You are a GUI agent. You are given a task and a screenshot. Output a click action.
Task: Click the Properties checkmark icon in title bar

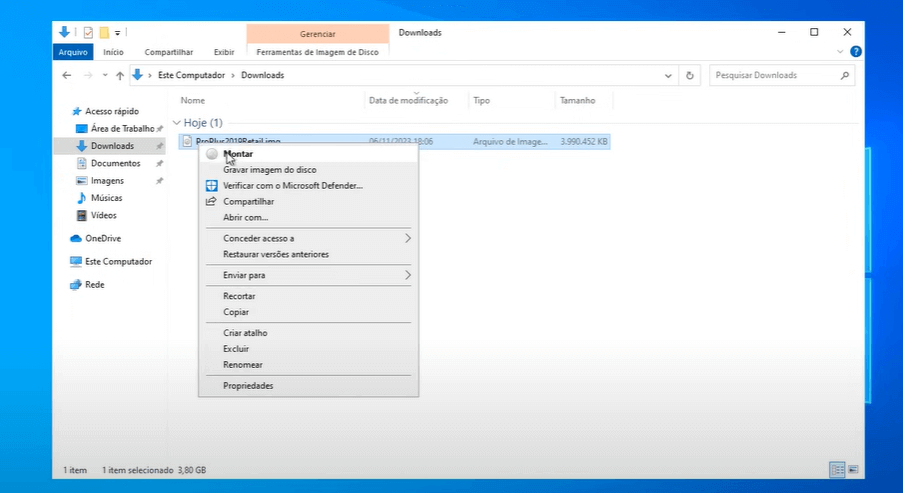(x=88, y=32)
